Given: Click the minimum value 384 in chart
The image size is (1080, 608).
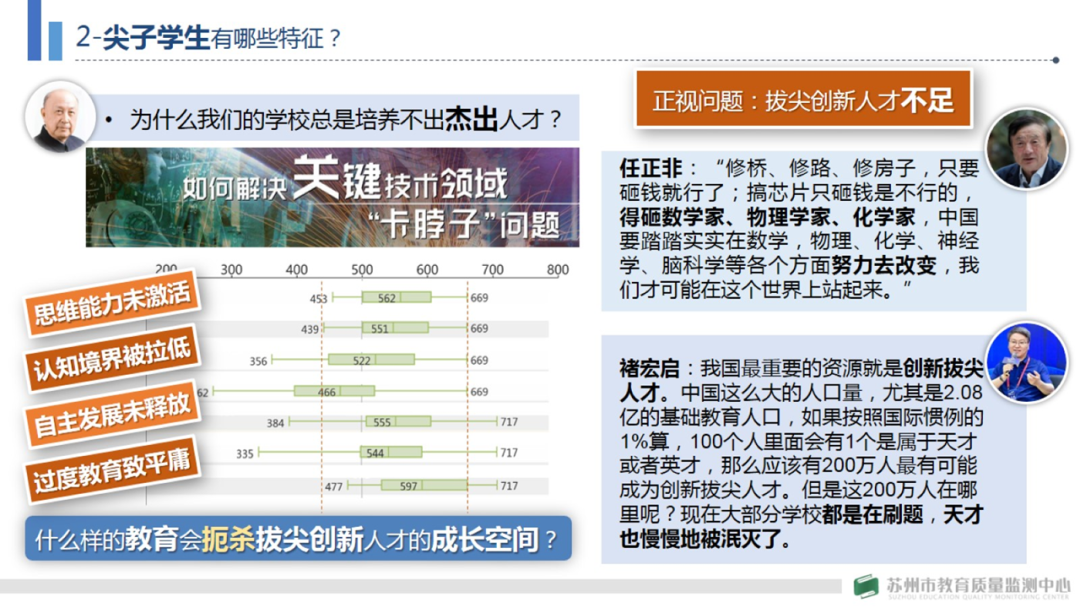Looking at the screenshot, I should 276,423.
